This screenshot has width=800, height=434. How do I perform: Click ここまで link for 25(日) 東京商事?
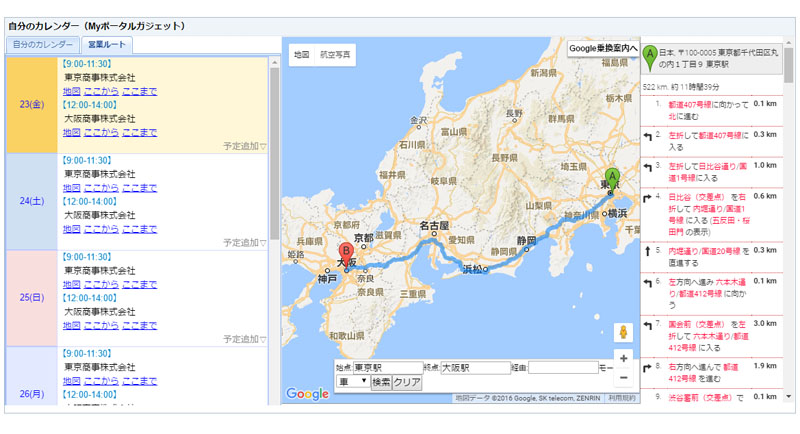pos(139,284)
